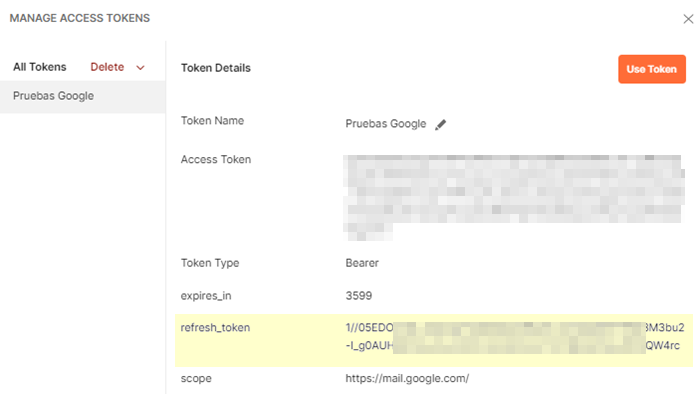Expand the Delete dropdown chevron
Image resolution: width=700 pixels, height=394 pixels.
tap(140, 68)
